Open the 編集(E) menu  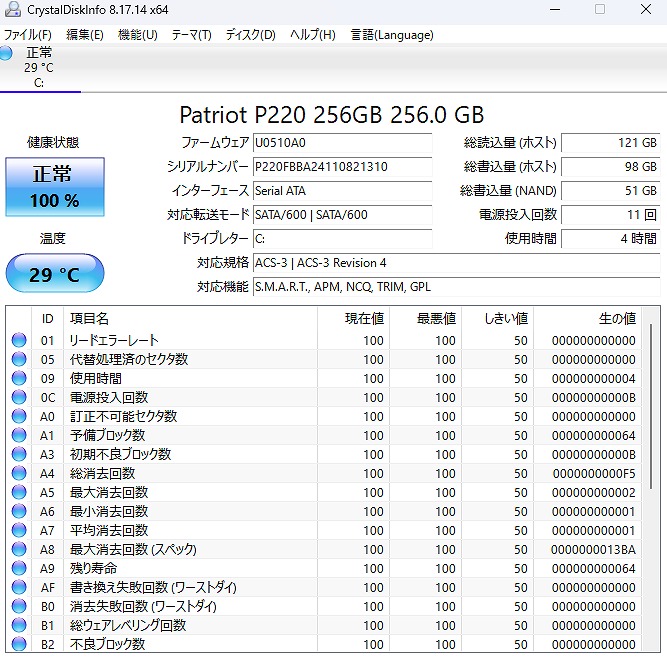[x=85, y=34]
